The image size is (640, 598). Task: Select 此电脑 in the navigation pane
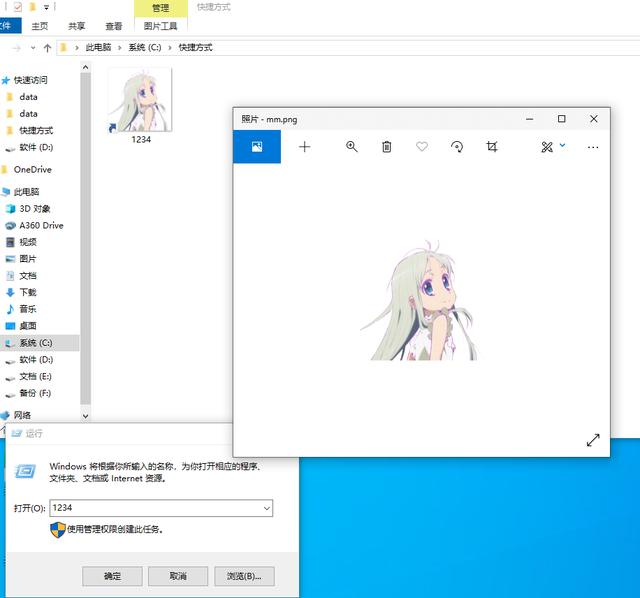click(x=27, y=192)
